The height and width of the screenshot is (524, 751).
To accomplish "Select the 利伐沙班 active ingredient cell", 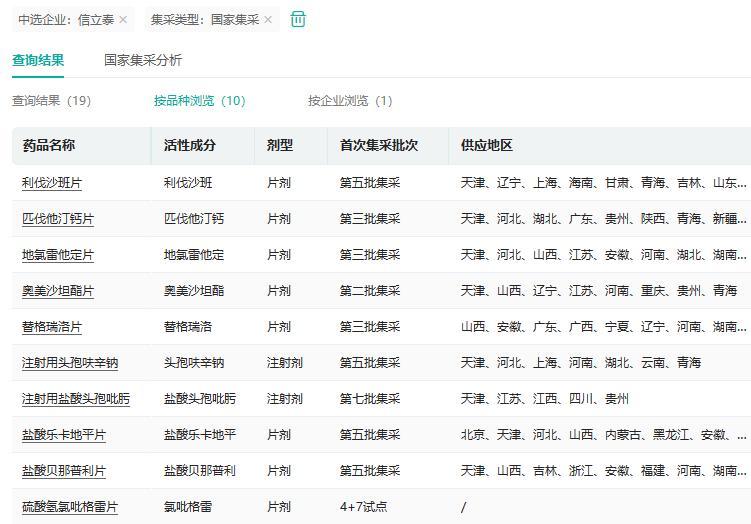I will (188, 183).
